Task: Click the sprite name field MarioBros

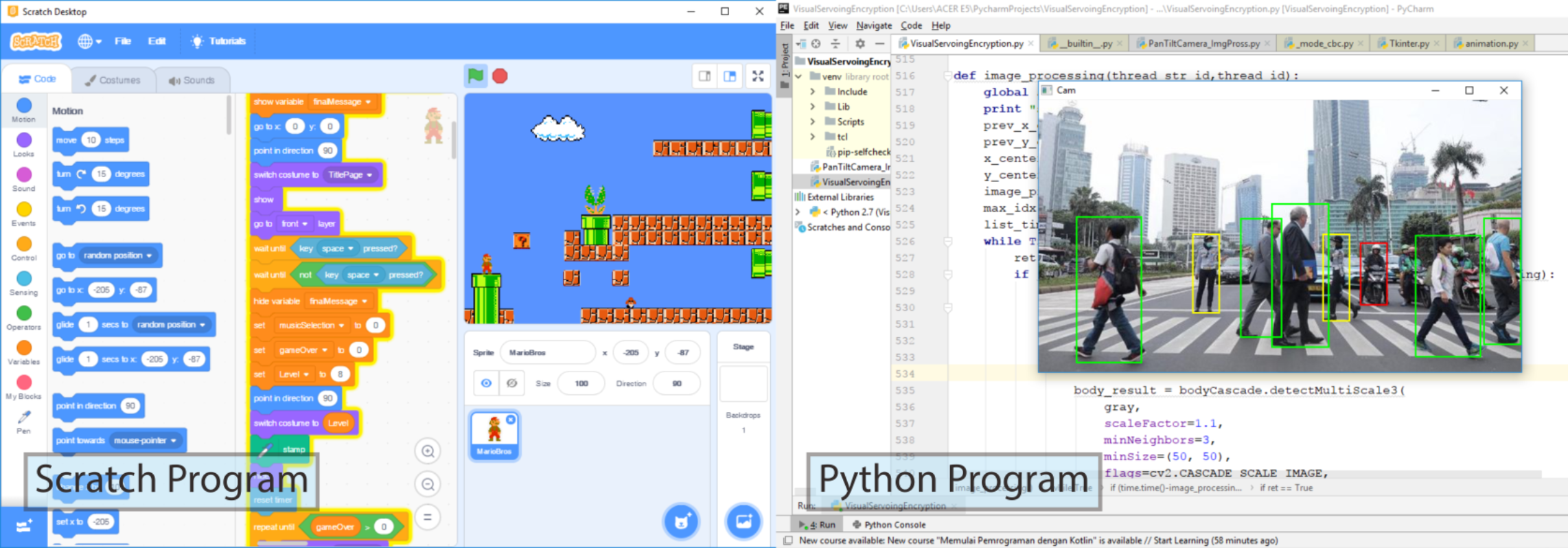Action: pos(548,352)
